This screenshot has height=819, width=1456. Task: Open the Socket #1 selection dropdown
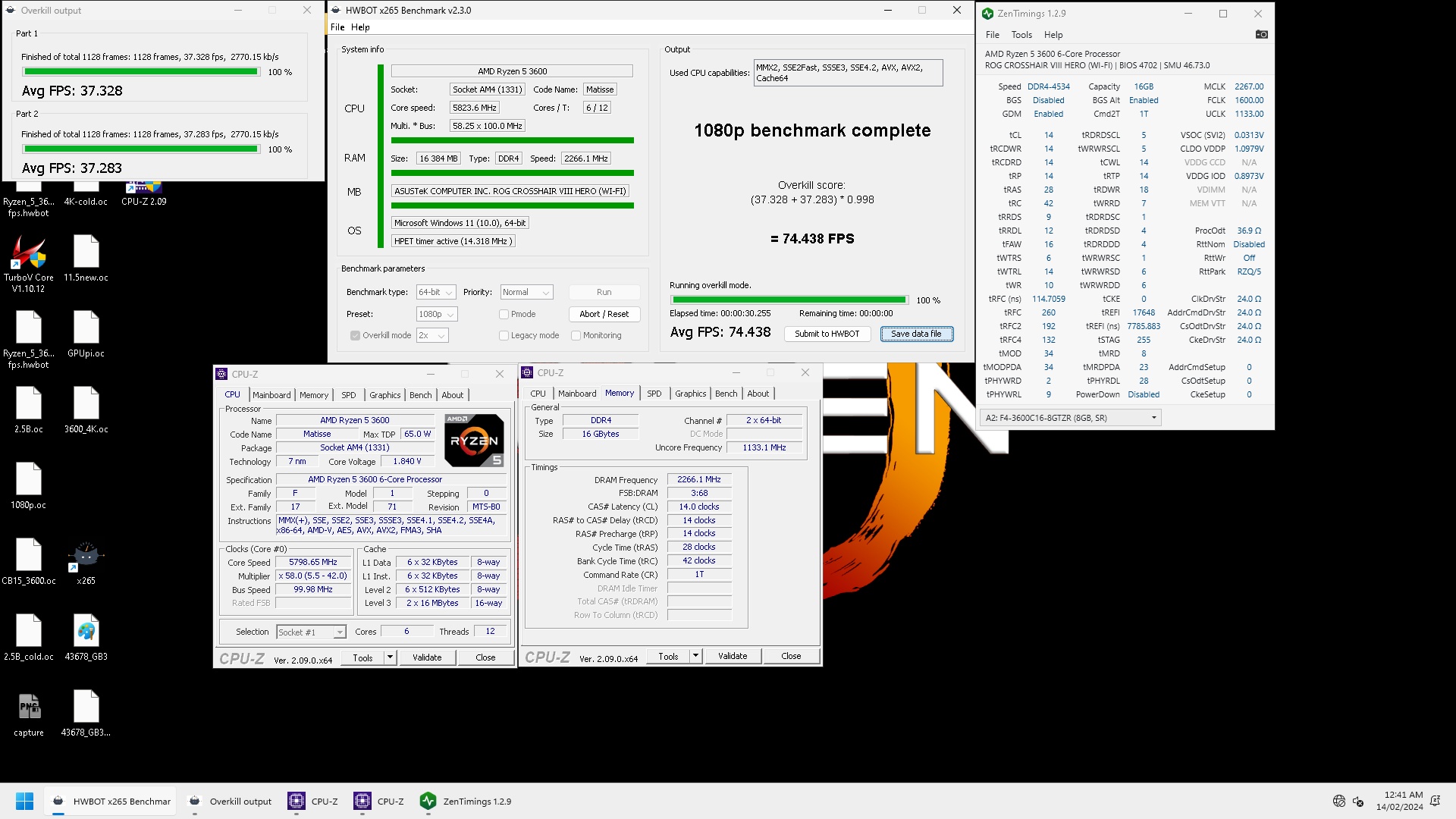[x=311, y=632]
